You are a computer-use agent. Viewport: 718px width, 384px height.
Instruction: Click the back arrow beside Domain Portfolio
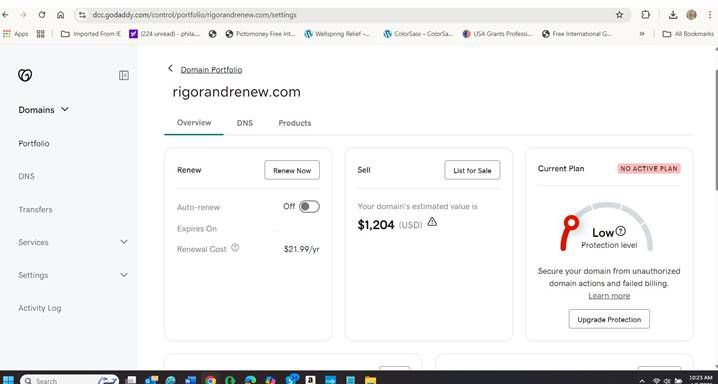click(x=170, y=68)
